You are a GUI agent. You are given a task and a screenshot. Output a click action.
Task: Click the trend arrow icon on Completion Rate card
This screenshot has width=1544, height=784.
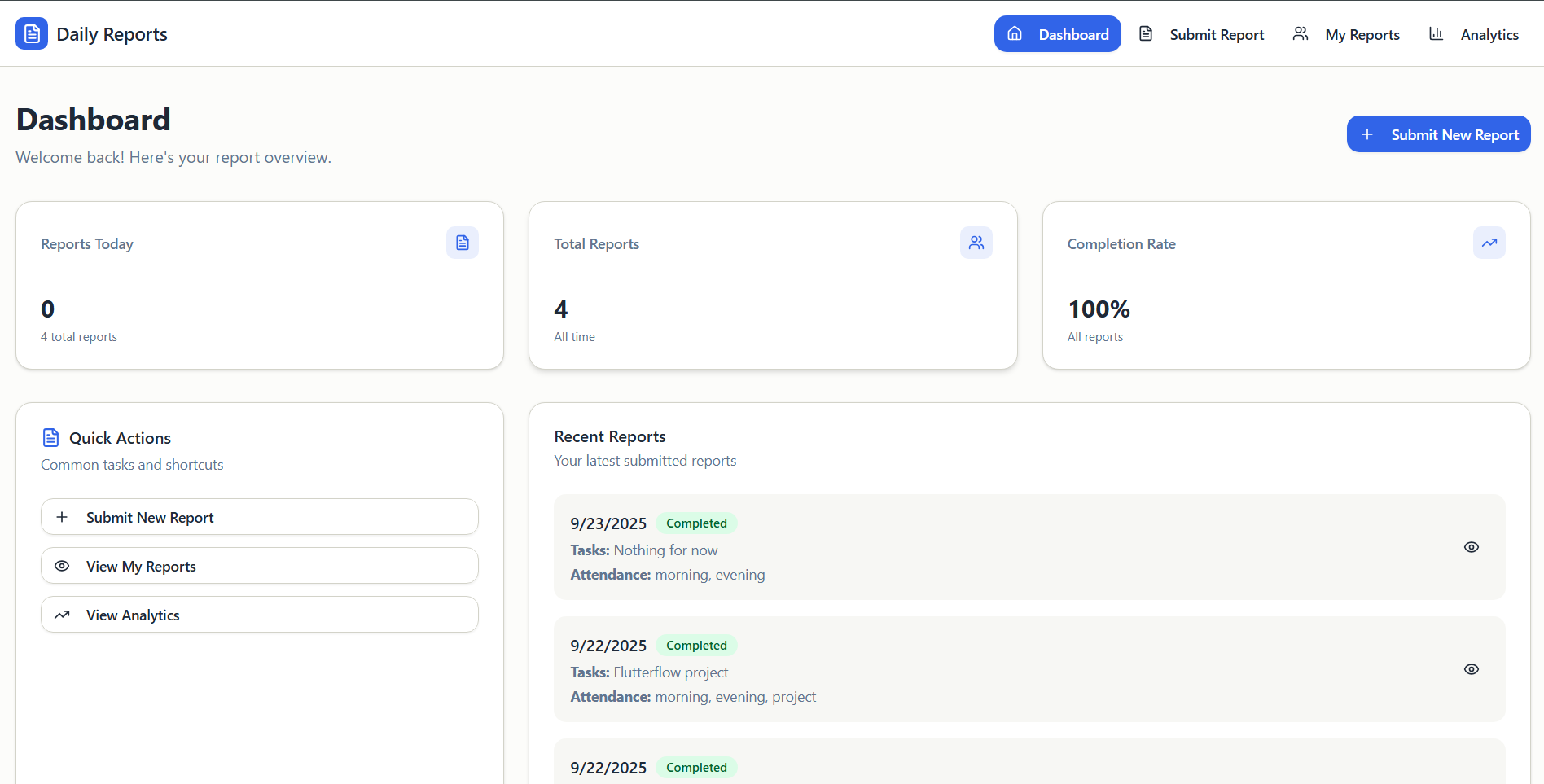1489,243
